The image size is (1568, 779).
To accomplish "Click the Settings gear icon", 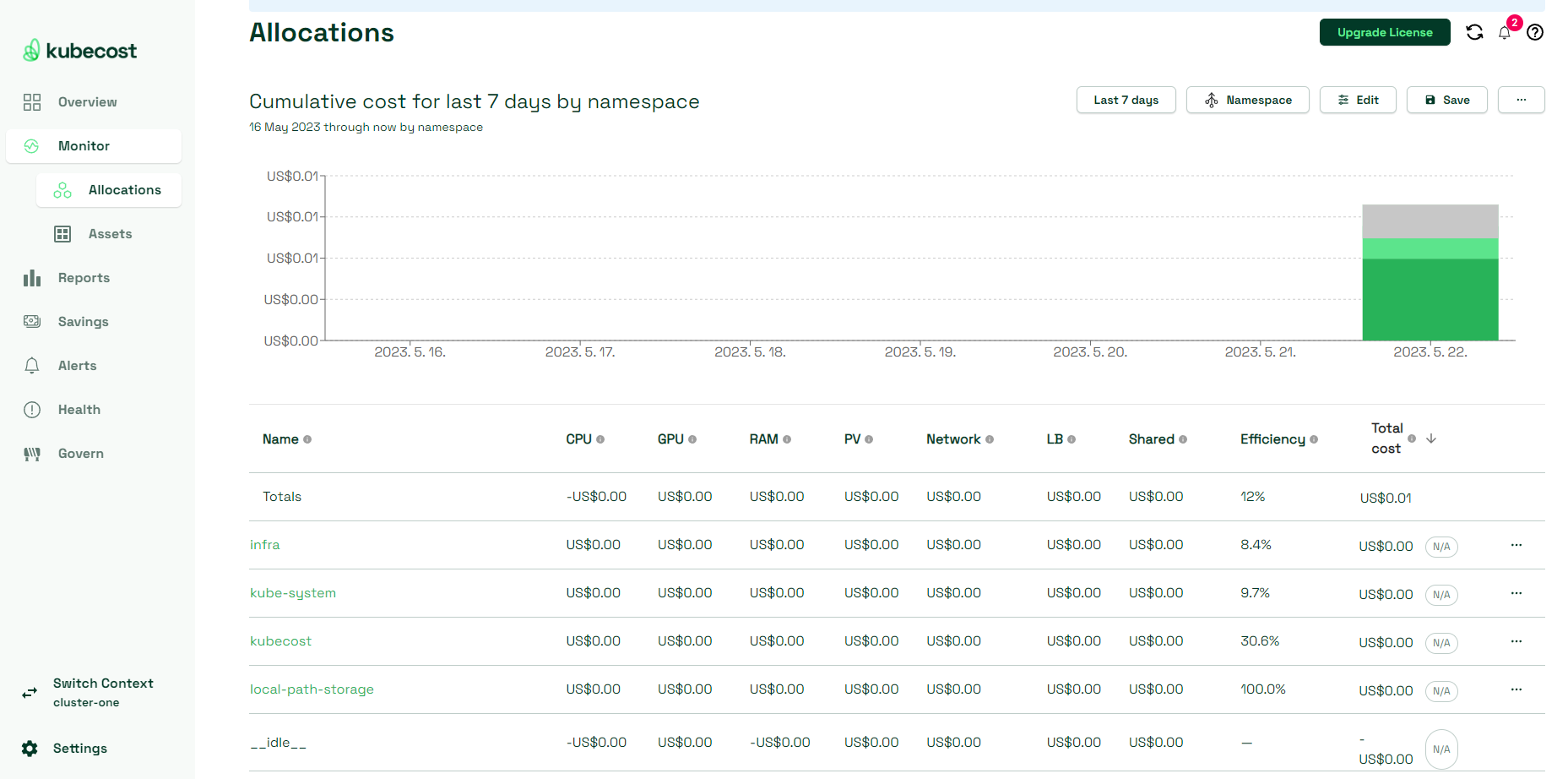I will pos(30,749).
